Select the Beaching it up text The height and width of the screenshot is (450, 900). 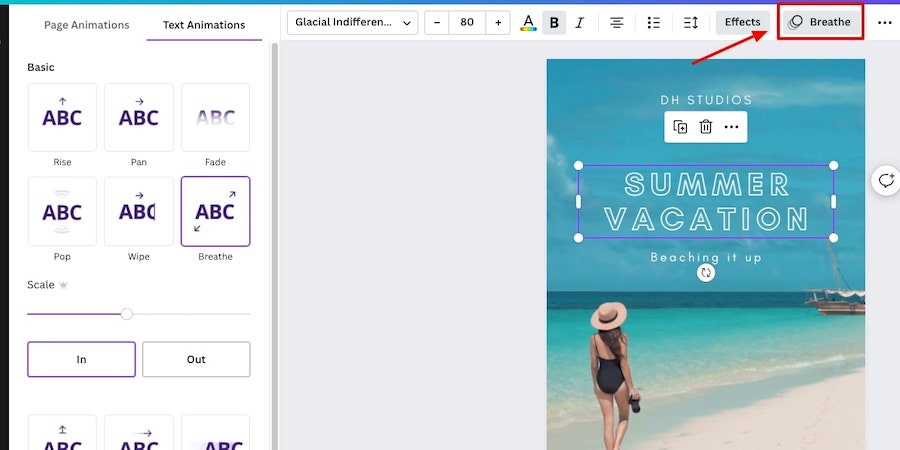tap(706, 257)
